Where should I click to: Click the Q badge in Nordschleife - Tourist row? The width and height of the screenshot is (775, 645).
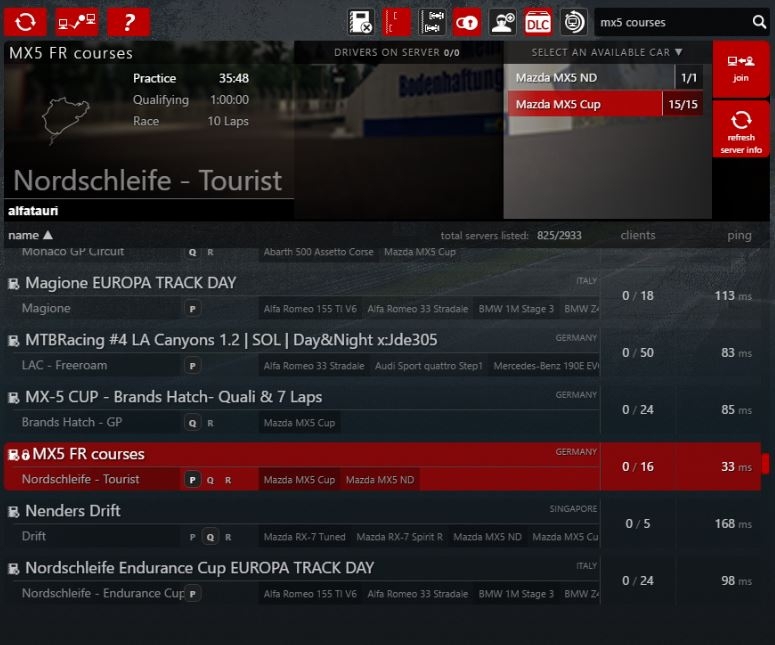tap(211, 480)
